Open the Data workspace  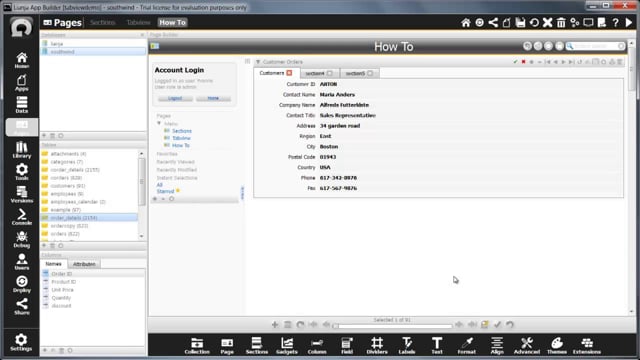point(22,105)
